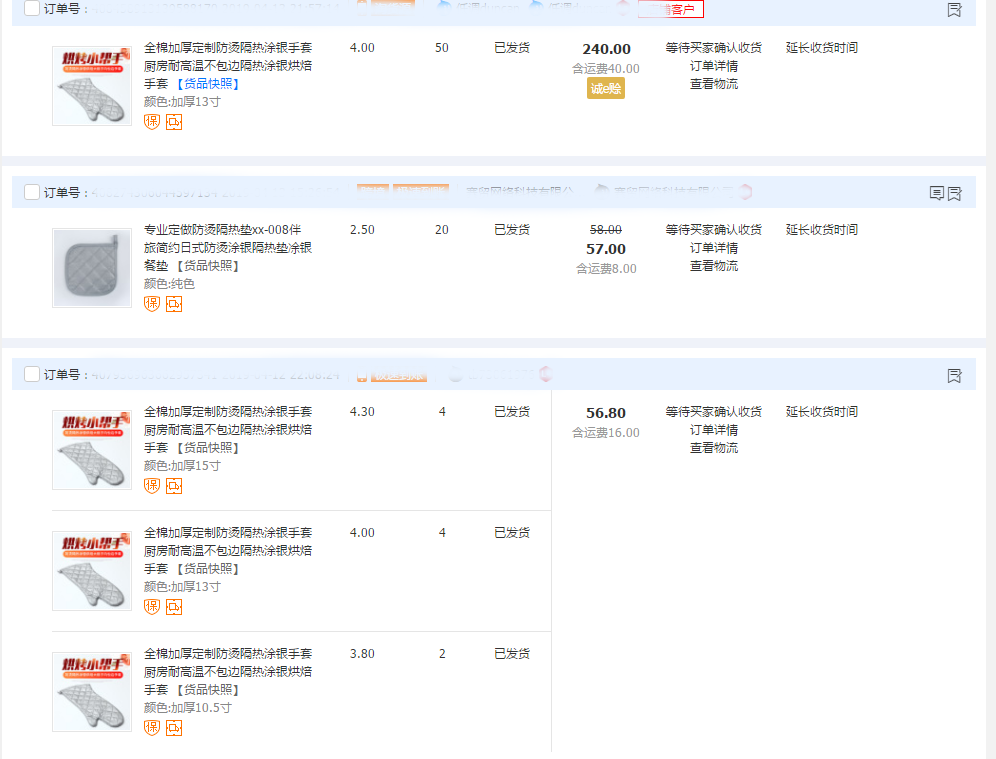Viewport: 996px width, 759px height.
Task: Select the checkbox of the third order
Action: pos(31,372)
